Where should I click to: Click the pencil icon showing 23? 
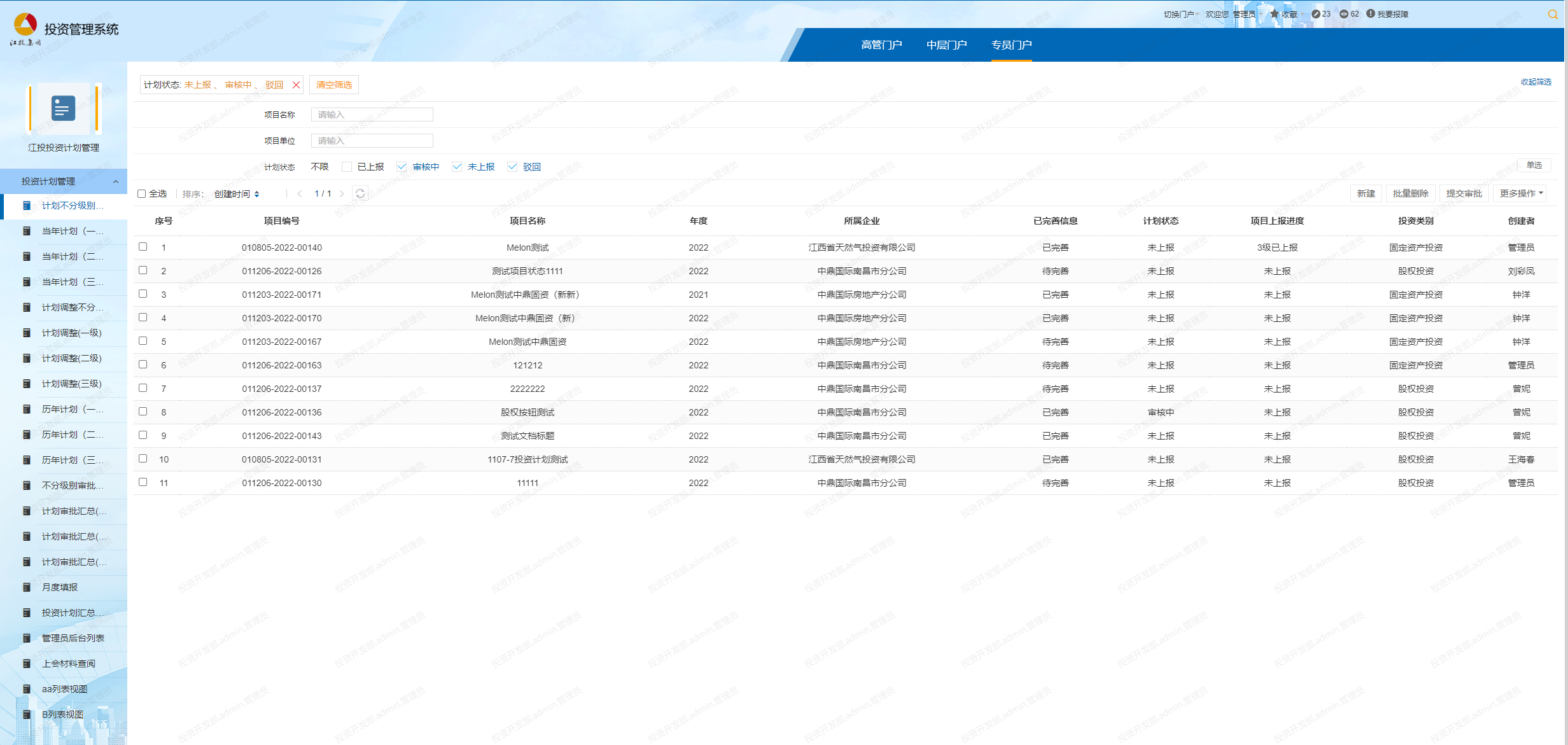click(x=1315, y=14)
